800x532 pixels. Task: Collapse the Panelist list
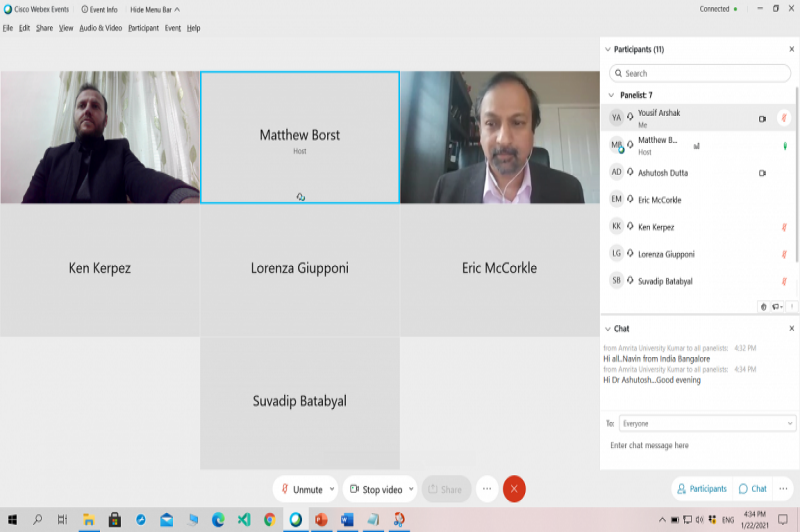[x=609, y=95]
